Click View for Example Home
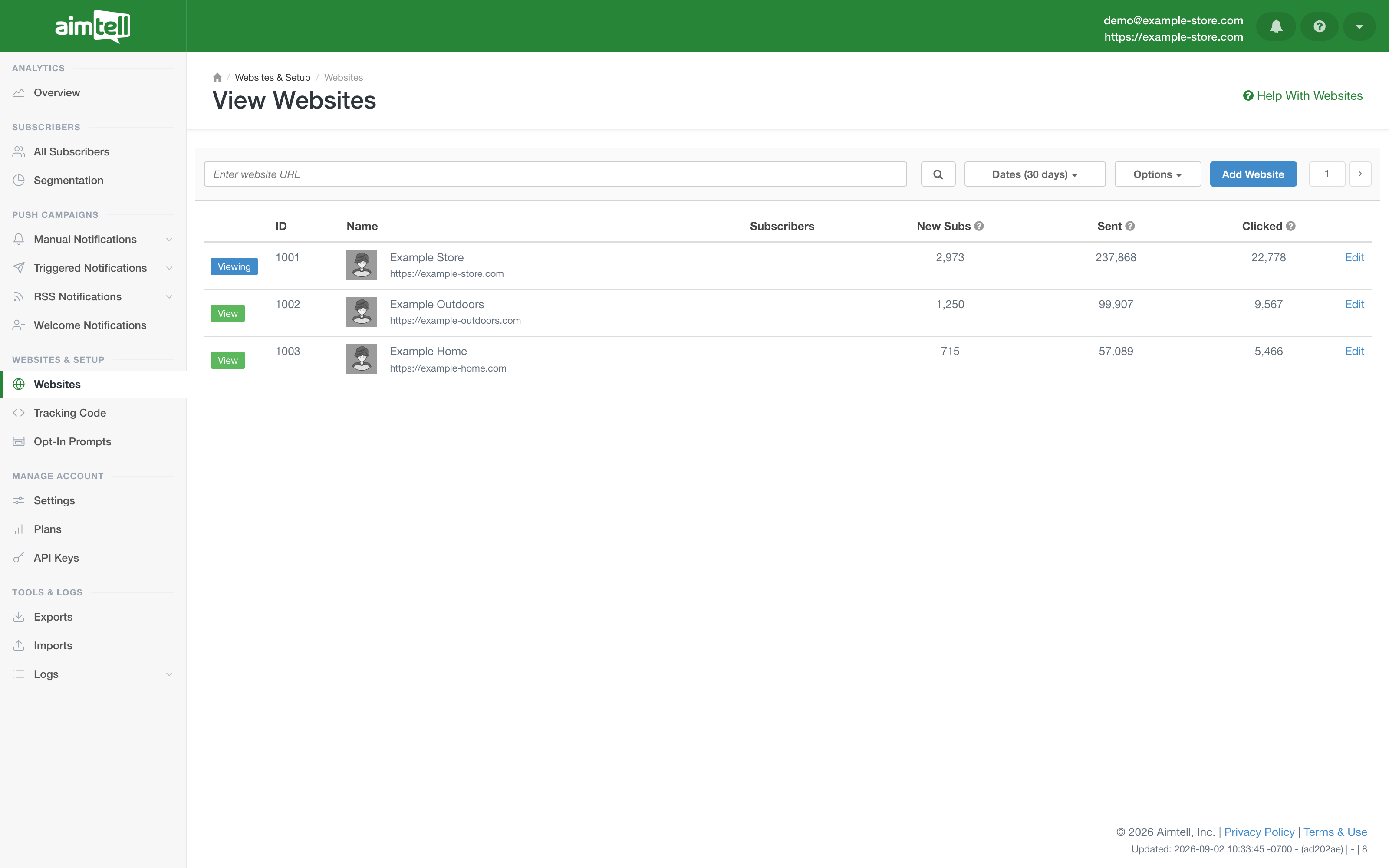This screenshot has height=868, width=1389. pyautogui.click(x=227, y=361)
